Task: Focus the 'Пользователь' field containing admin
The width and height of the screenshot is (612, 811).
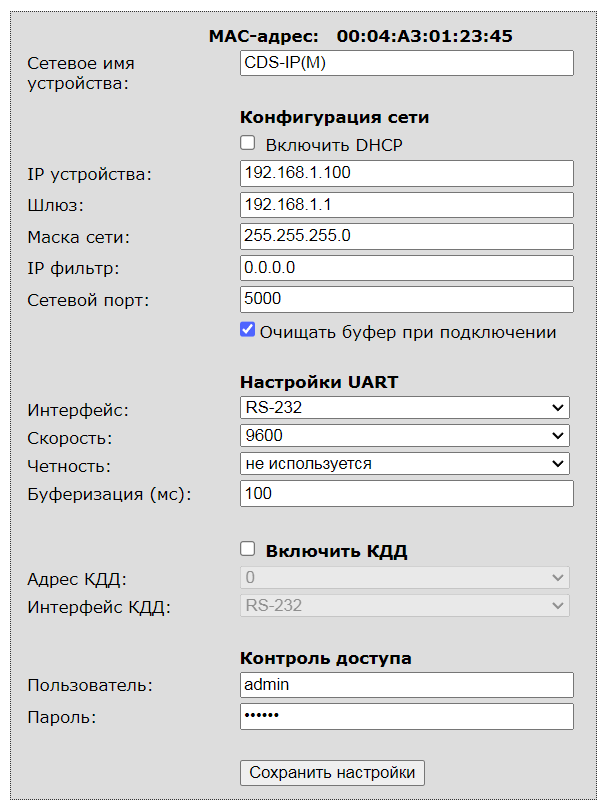Action: click(x=406, y=685)
